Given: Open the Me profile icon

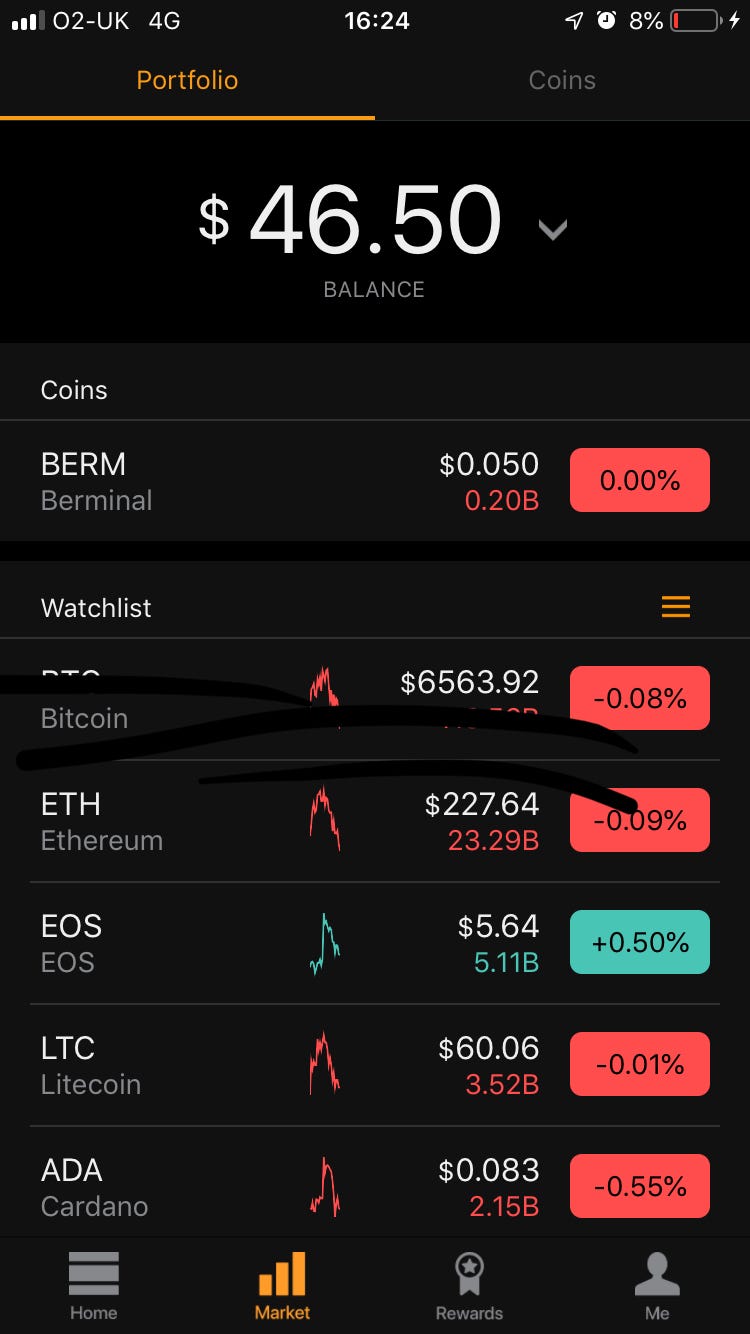Looking at the screenshot, I should (x=657, y=1273).
